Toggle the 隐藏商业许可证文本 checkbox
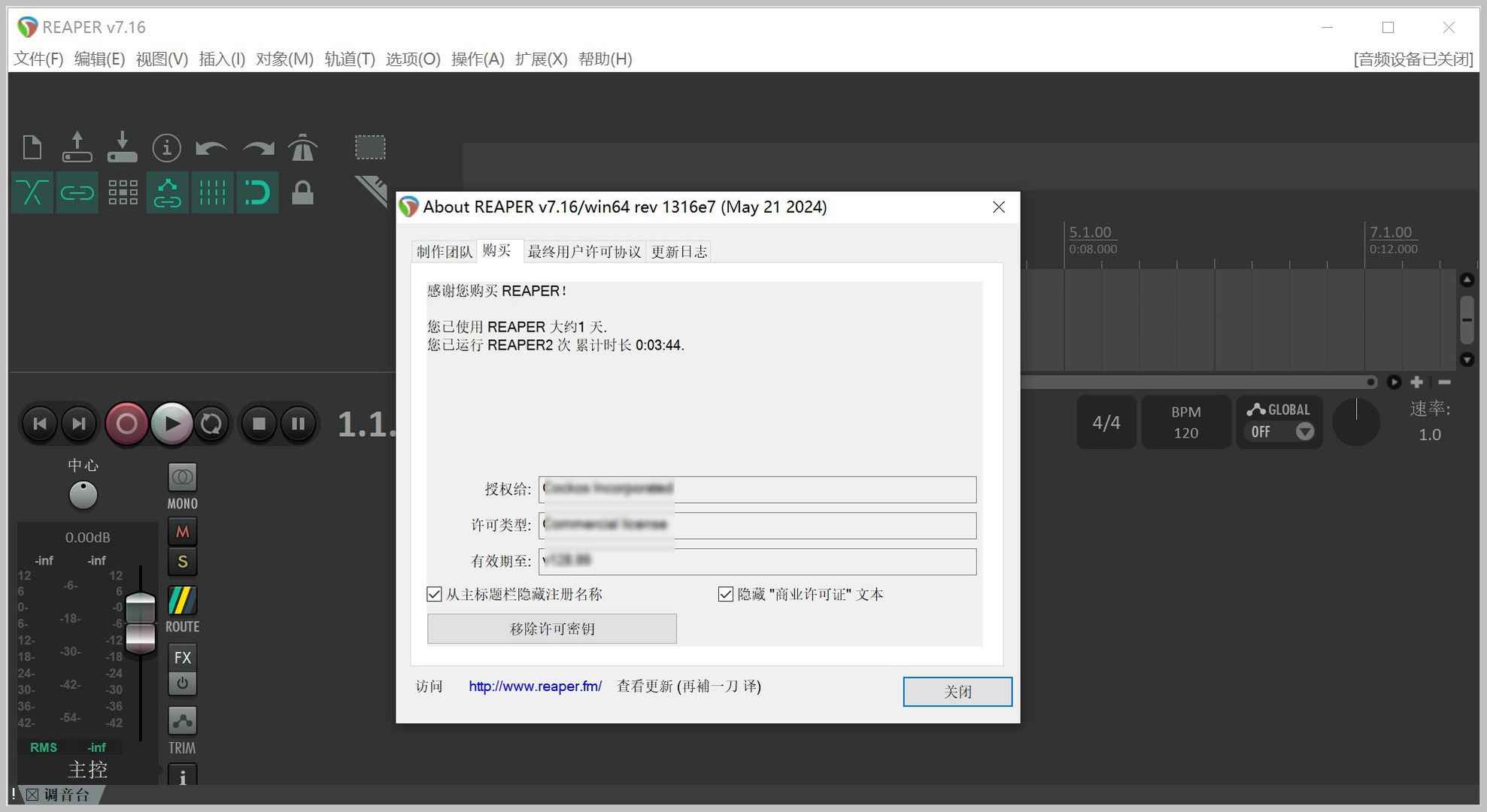 (725, 594)
